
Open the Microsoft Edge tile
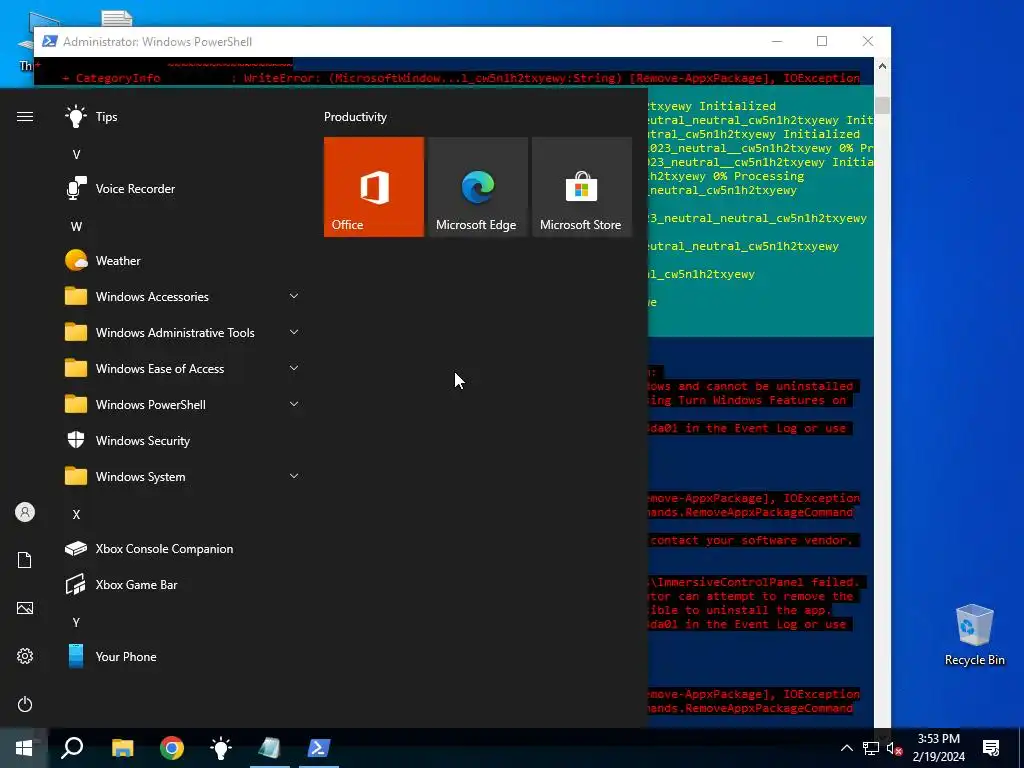pos(477,187)
